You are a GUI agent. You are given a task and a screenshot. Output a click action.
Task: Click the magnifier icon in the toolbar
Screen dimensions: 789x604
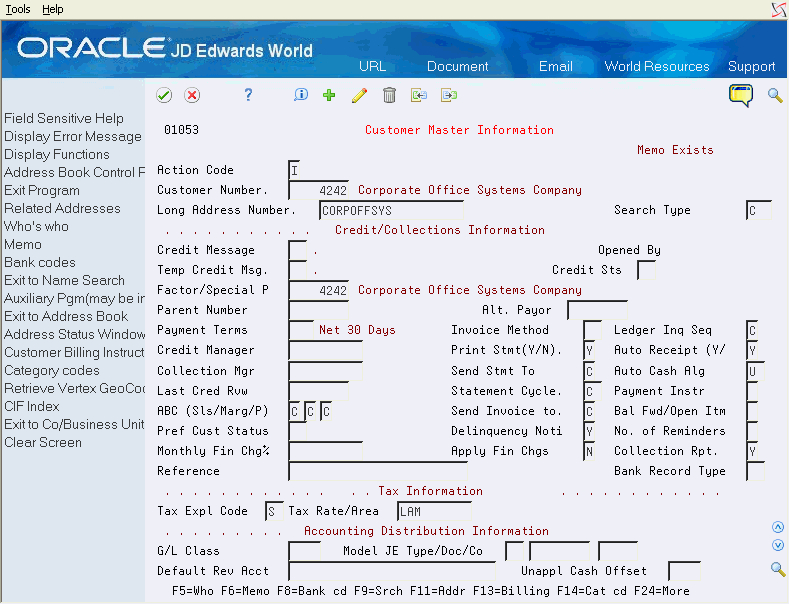coord(775,95)
